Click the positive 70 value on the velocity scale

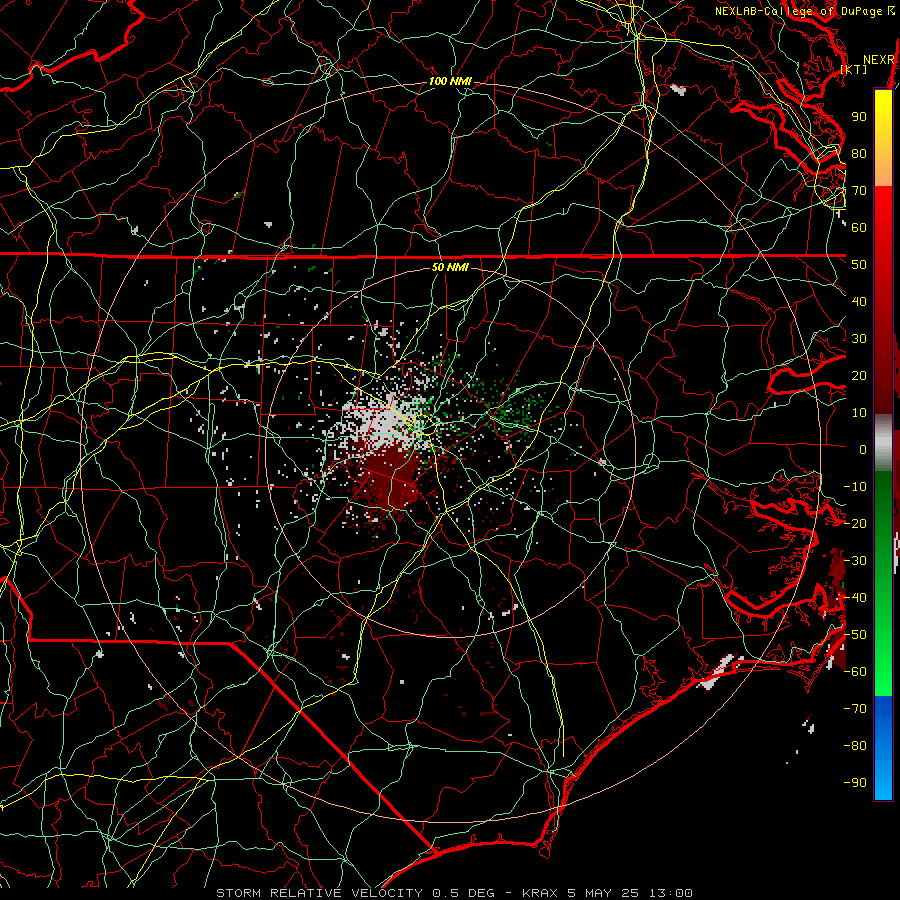coord(859,191)
